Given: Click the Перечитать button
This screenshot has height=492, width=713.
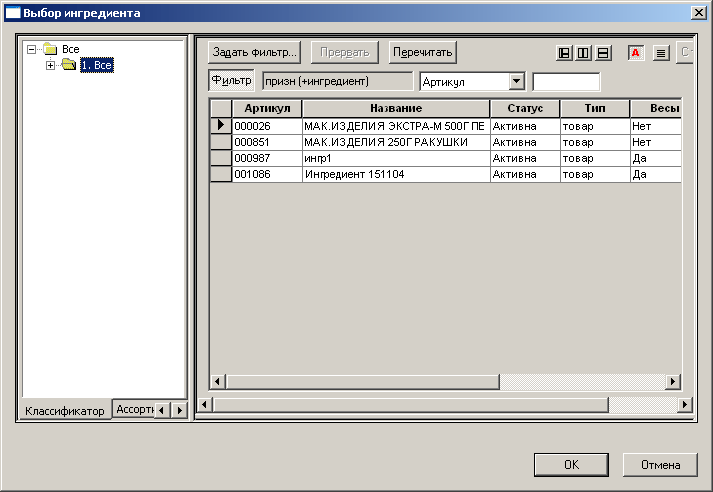Looking at the screenshot, I should click(422, 52).
